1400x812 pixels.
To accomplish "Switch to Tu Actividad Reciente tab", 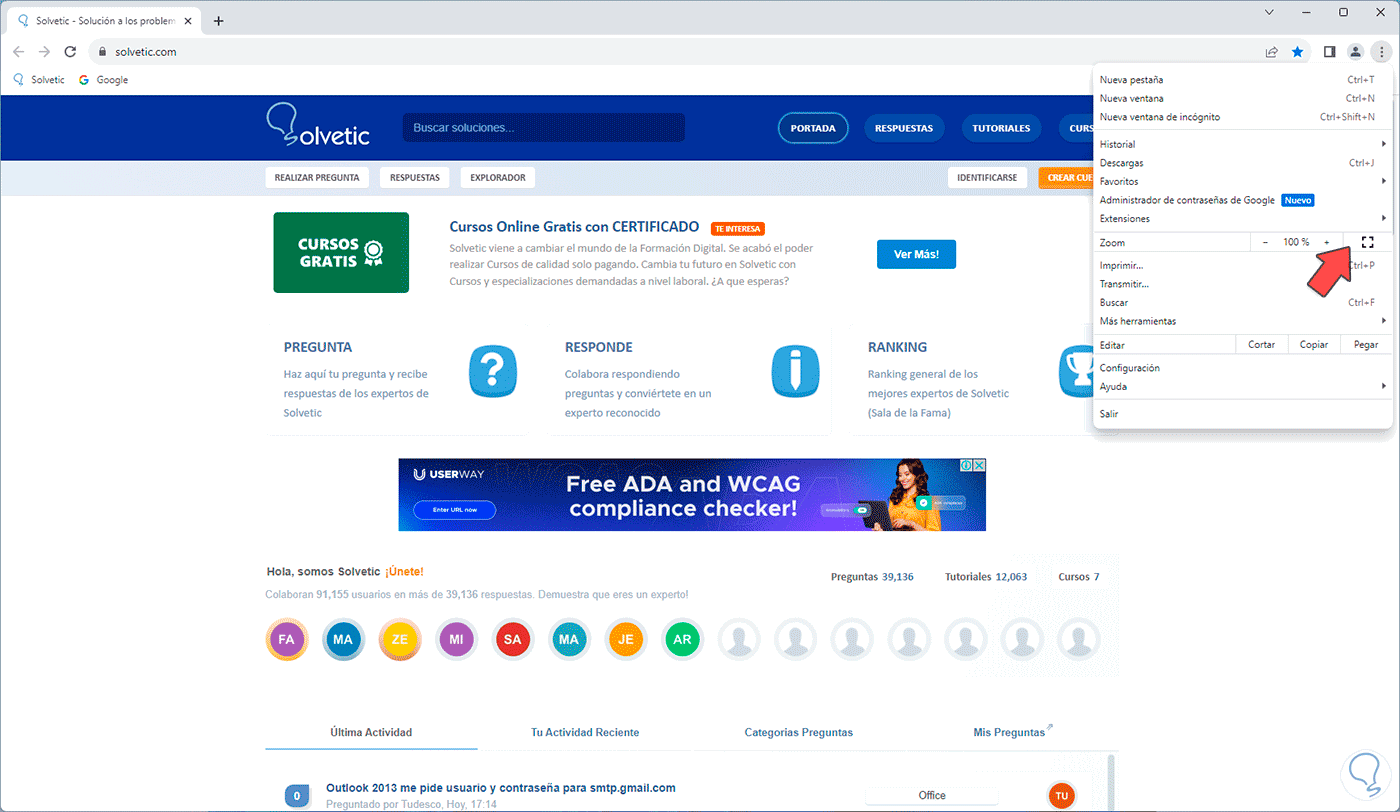I will [585, 732].
